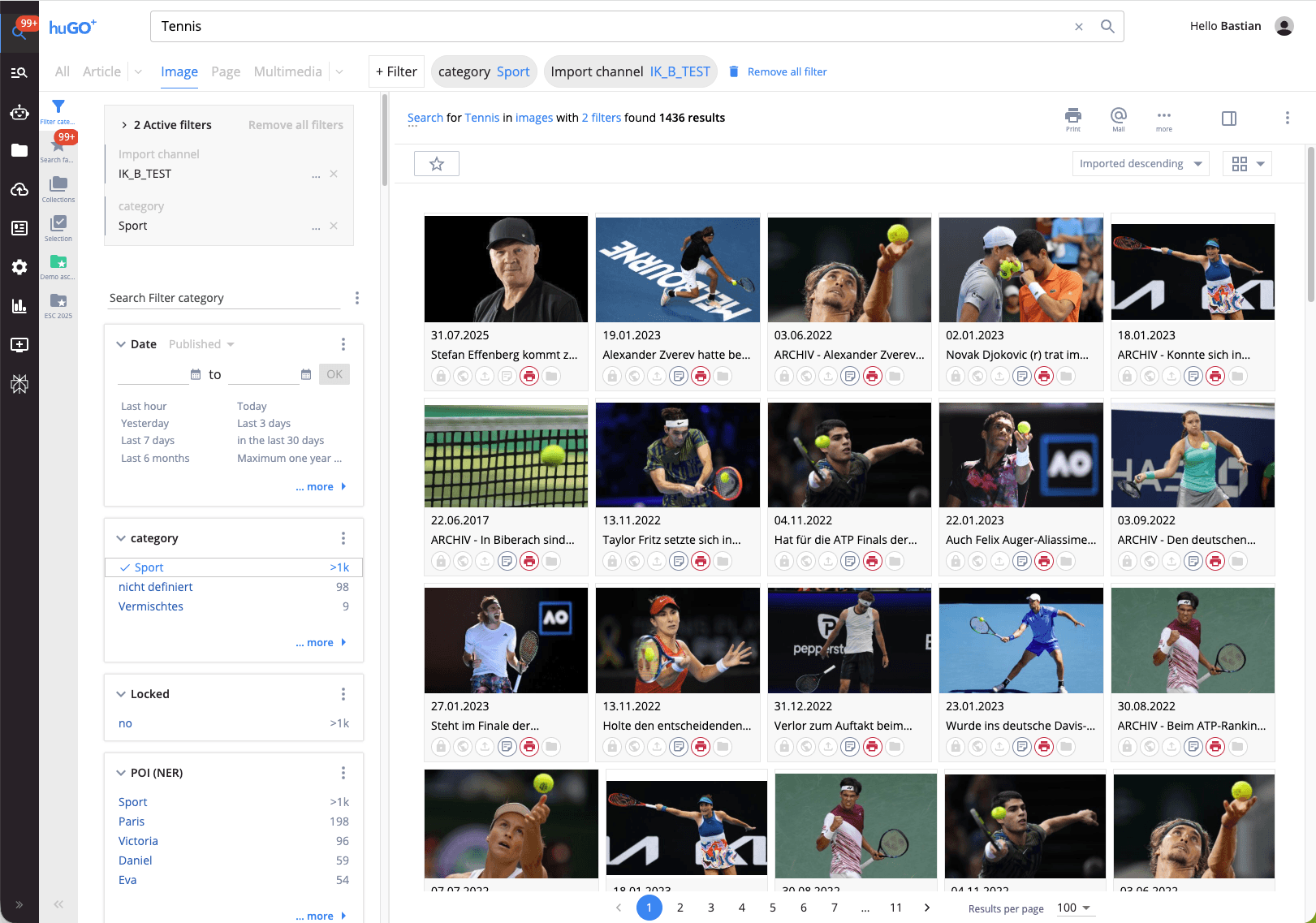Open the statistics bar chart icon
Viewport: 1316px width, 923px height.
(19, 306)
